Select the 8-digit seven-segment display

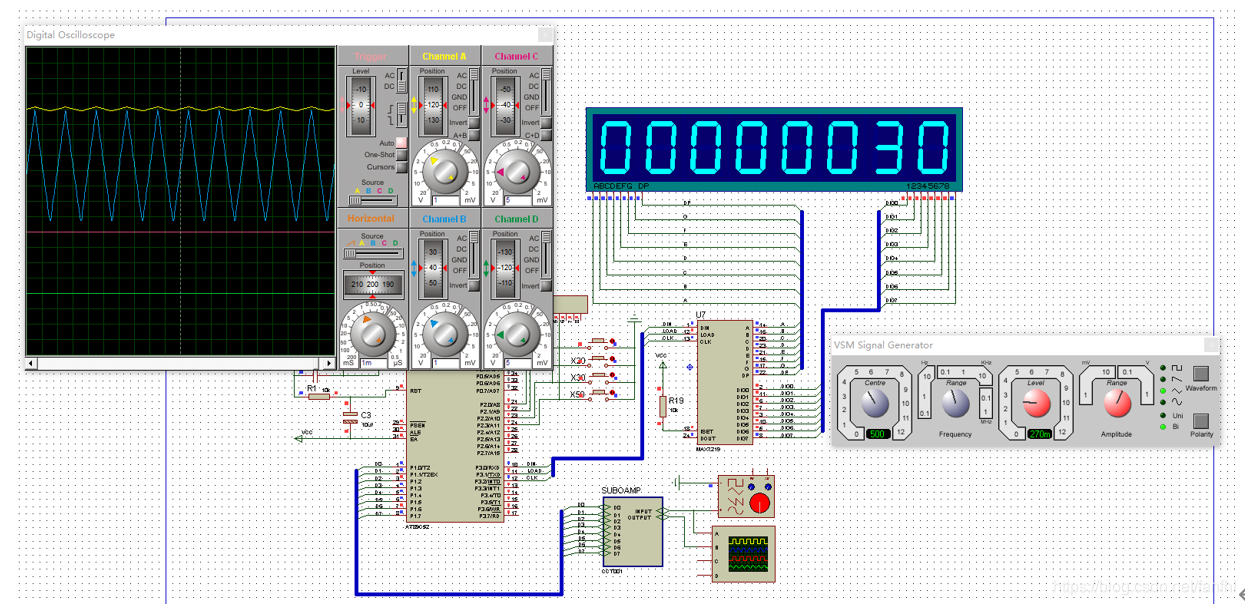point(775,149)
